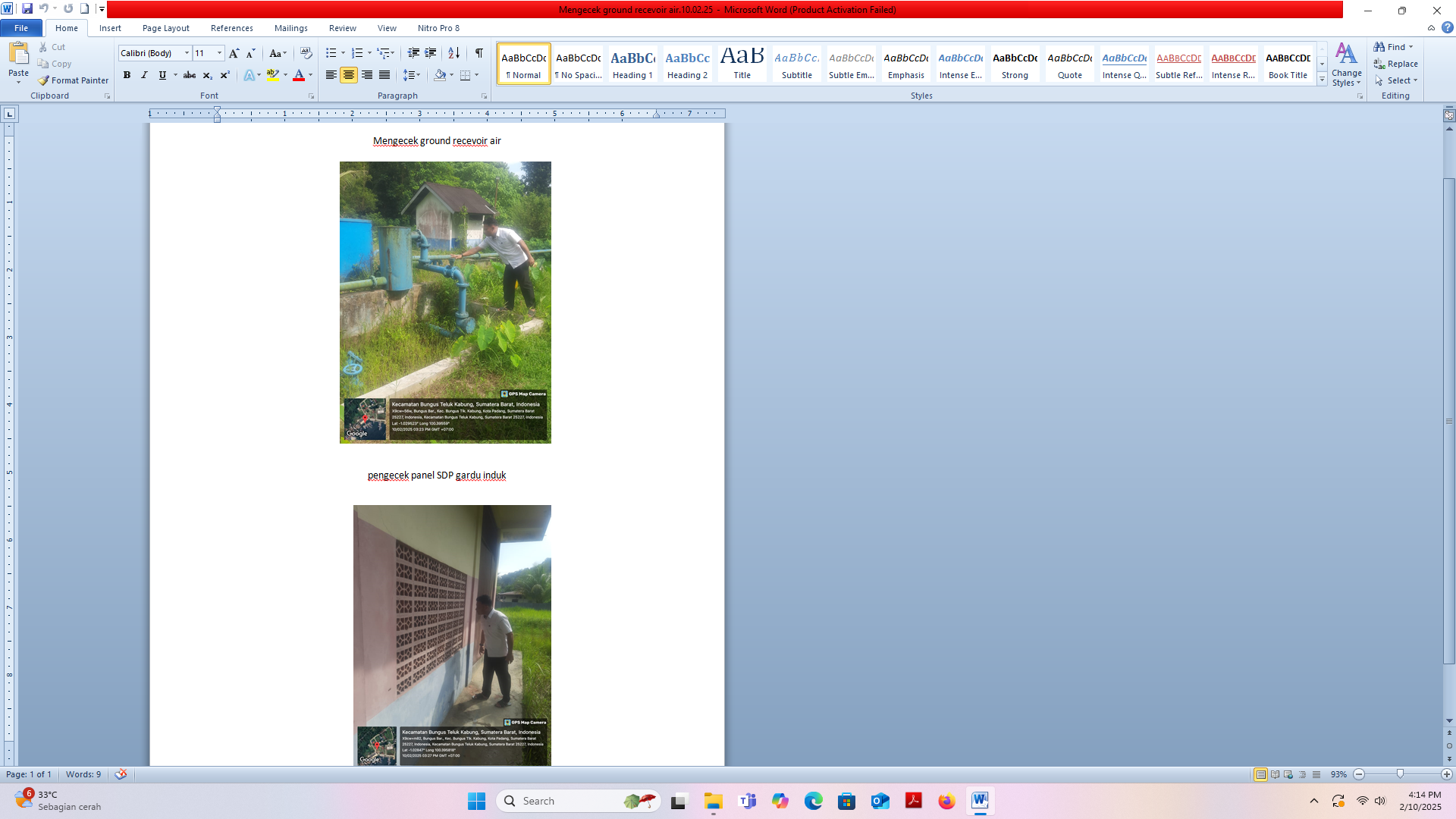Screen dimensions: 1456x819
Task: Apply strikethrough formatting
Action: tap(190, 75)
